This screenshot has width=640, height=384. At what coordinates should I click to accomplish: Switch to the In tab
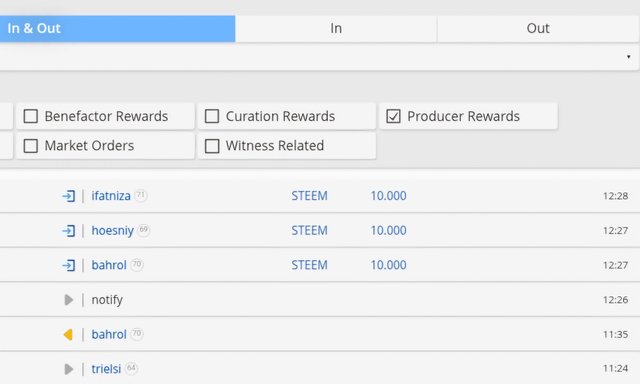coord(336,29)
